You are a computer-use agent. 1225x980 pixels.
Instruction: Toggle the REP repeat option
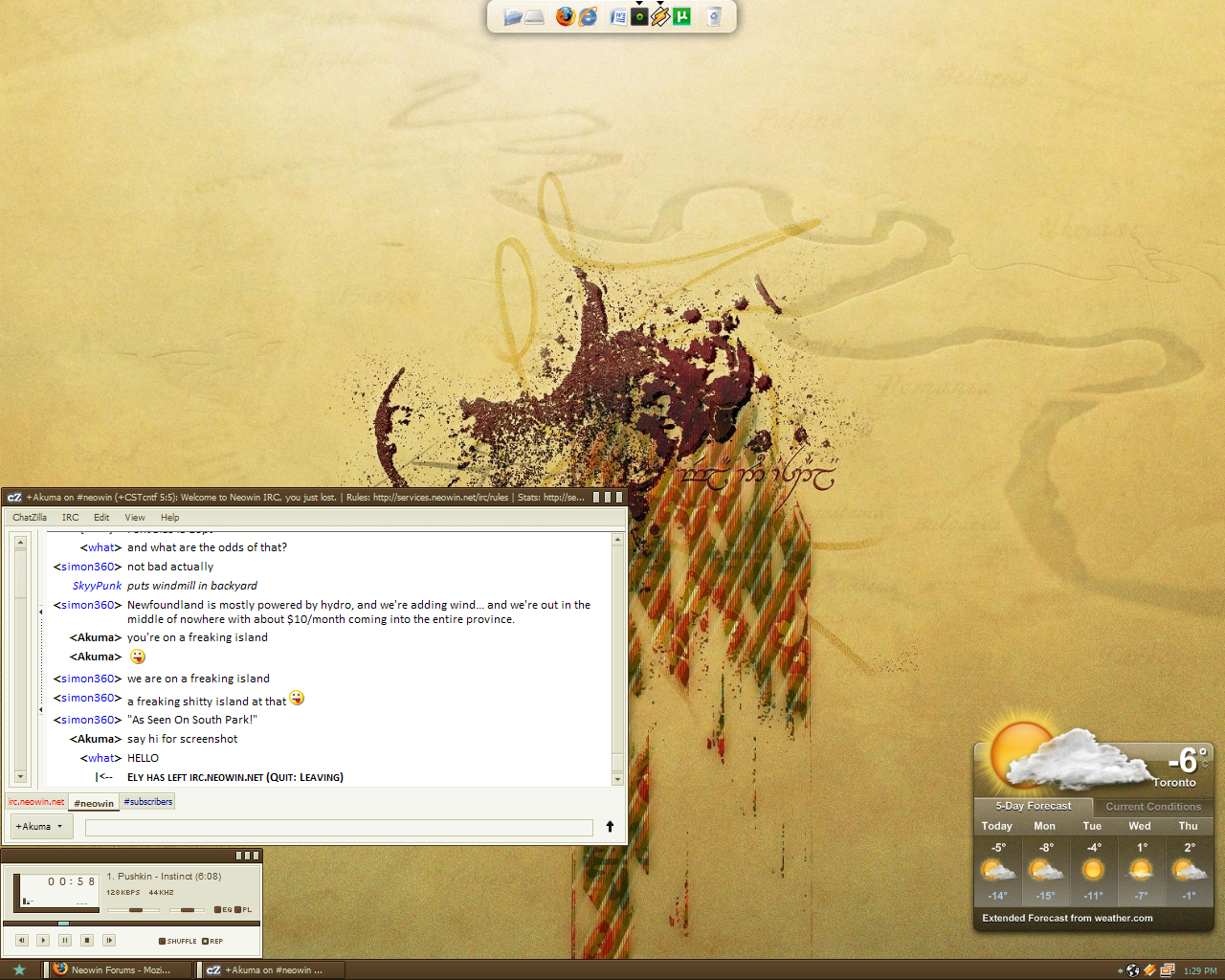212,941
